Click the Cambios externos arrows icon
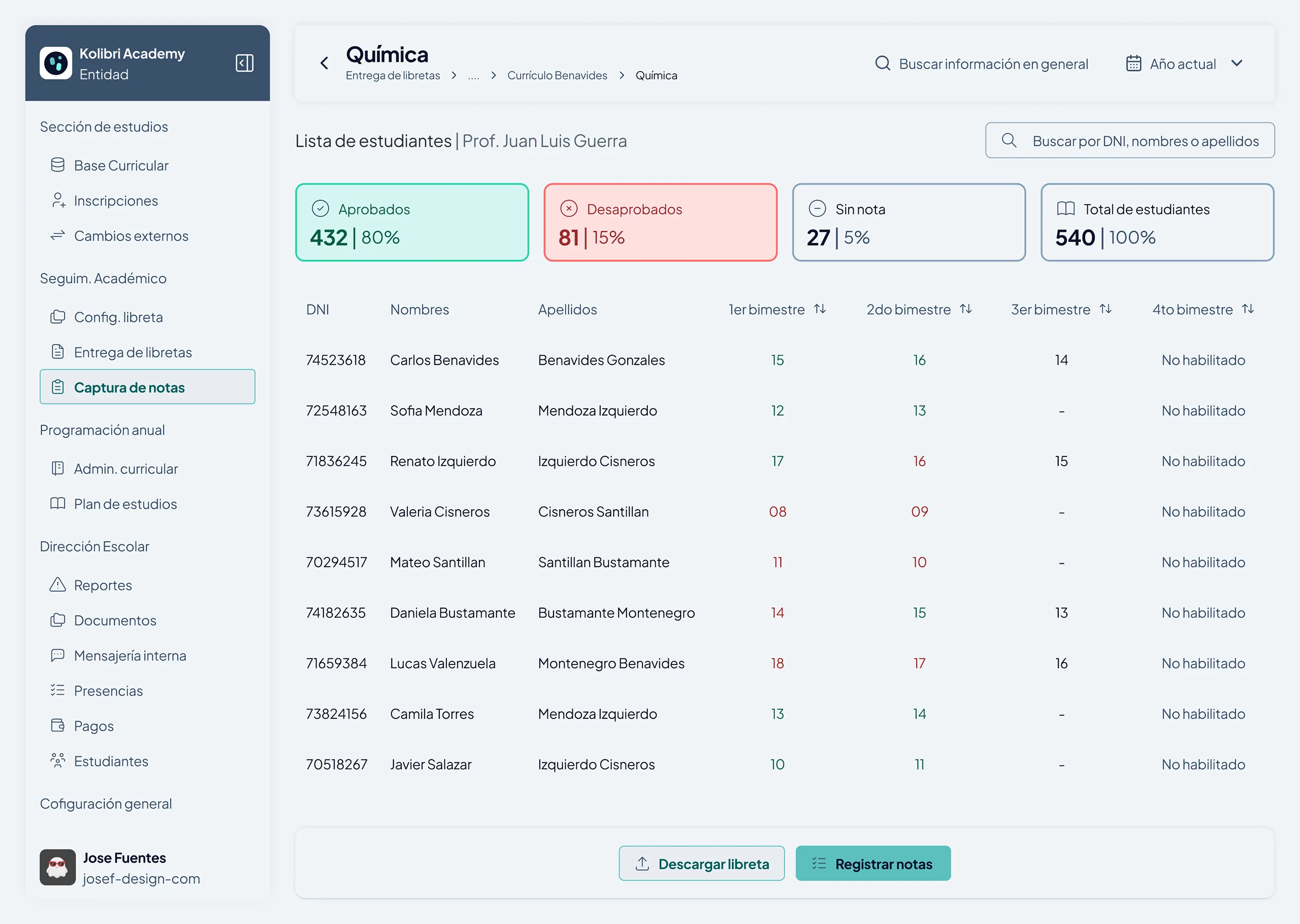Viewport: 1300px width, 924px height. pos(57,236)
